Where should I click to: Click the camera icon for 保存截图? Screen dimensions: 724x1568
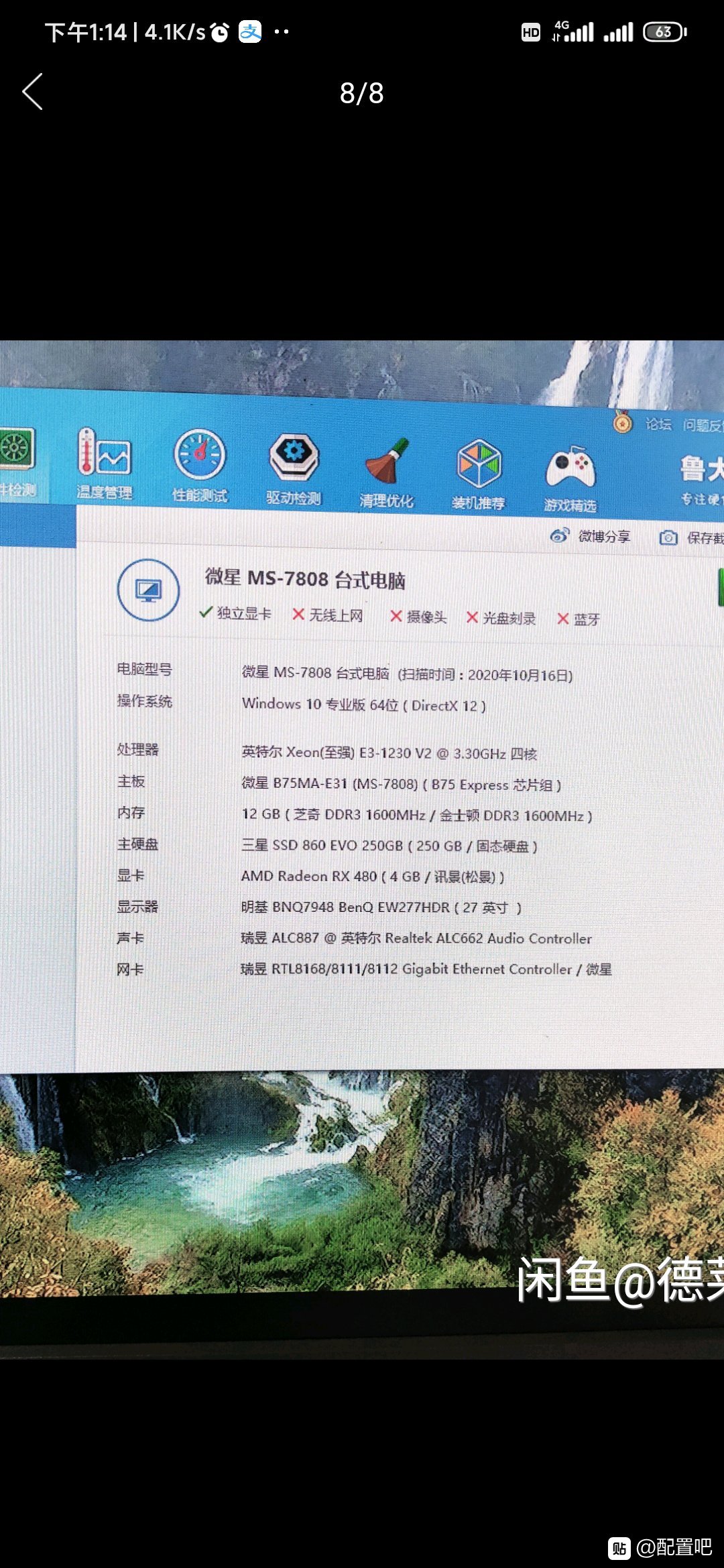tap(668, 537)
